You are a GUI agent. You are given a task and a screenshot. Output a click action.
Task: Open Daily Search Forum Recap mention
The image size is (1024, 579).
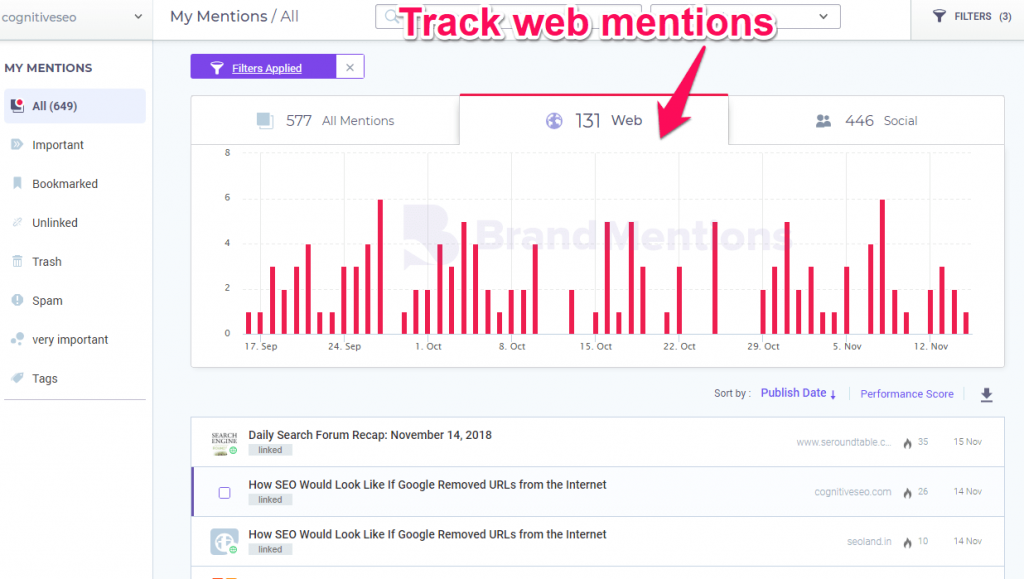[370, 435]
